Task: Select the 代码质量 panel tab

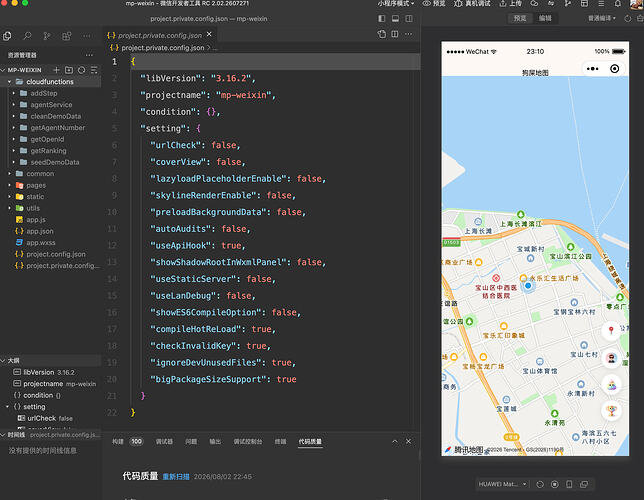Action: pyautogui.click(x=310, y=442)
